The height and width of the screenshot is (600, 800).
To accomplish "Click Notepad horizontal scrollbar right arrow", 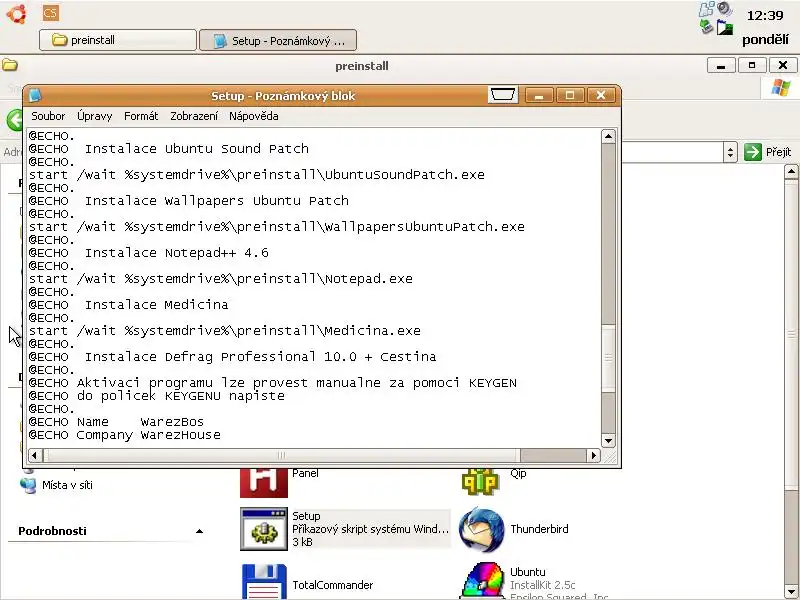I will [594, 455].
